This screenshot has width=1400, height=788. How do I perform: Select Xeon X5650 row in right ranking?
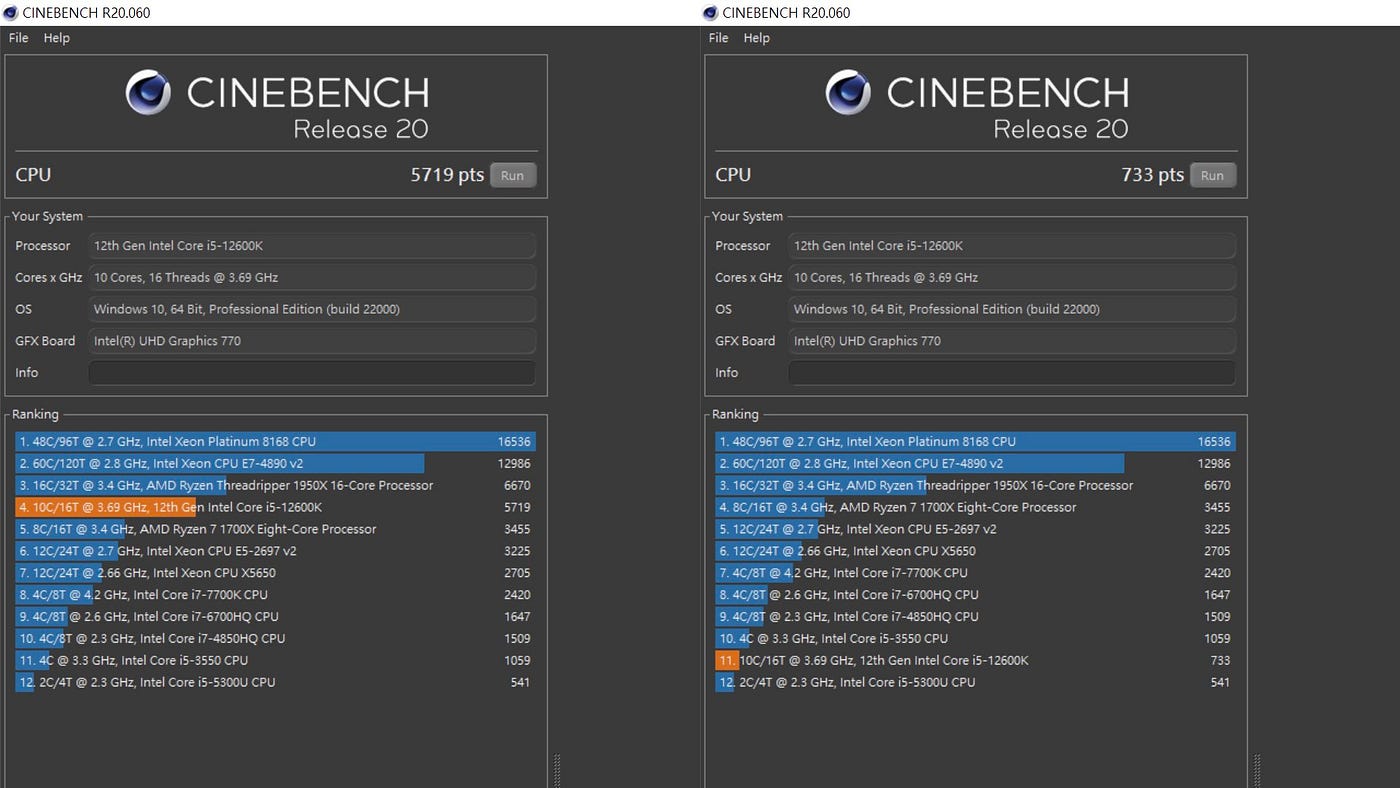[975, 551]
